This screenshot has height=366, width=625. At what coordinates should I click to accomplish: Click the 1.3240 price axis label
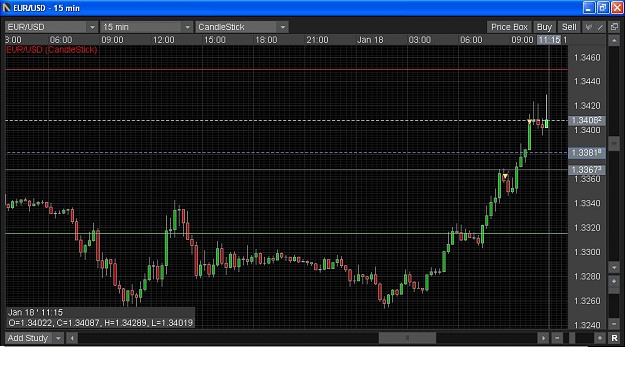click(x=587, y=325)
